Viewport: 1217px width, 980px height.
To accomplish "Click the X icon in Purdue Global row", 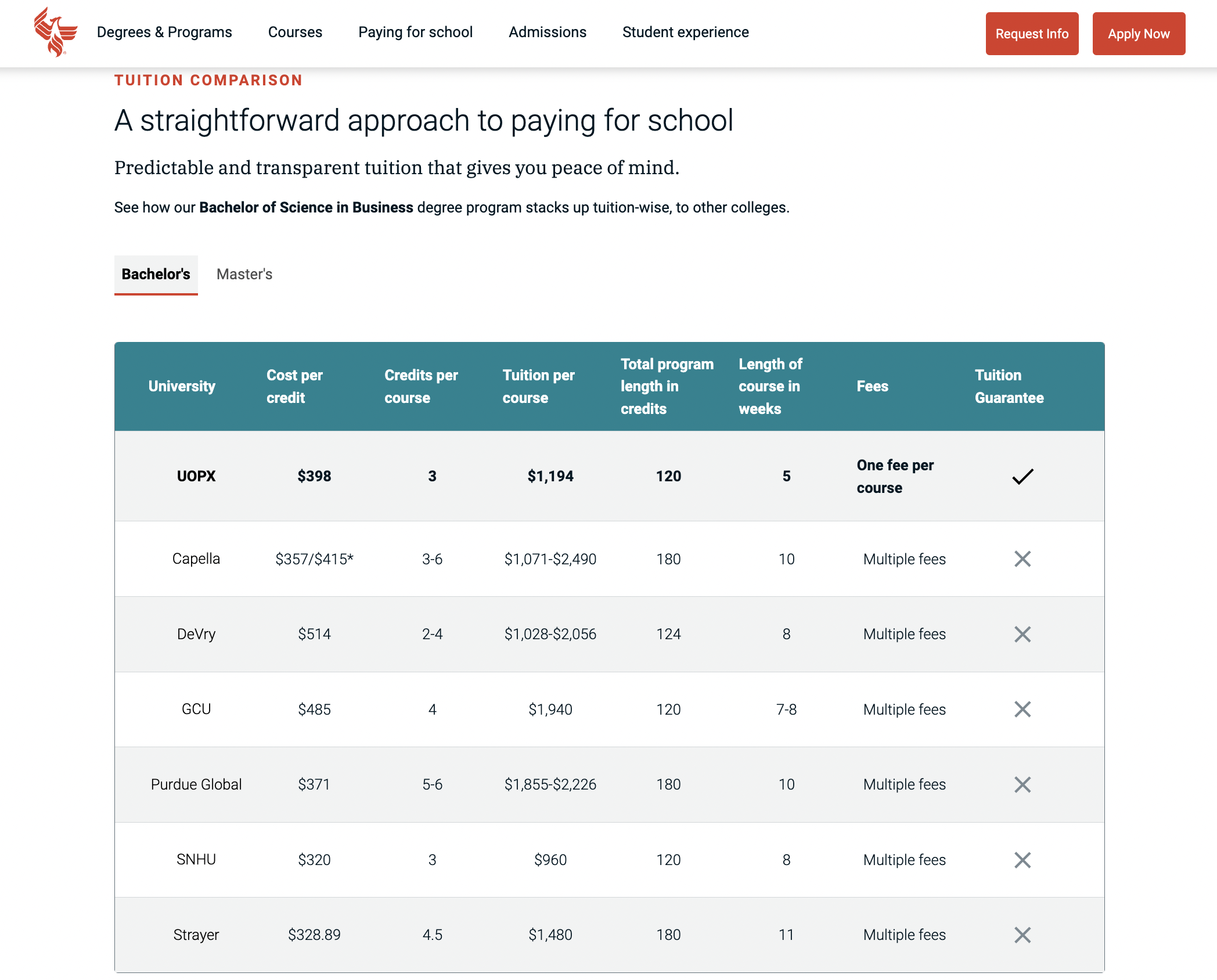I will [x=1022, y=784].
